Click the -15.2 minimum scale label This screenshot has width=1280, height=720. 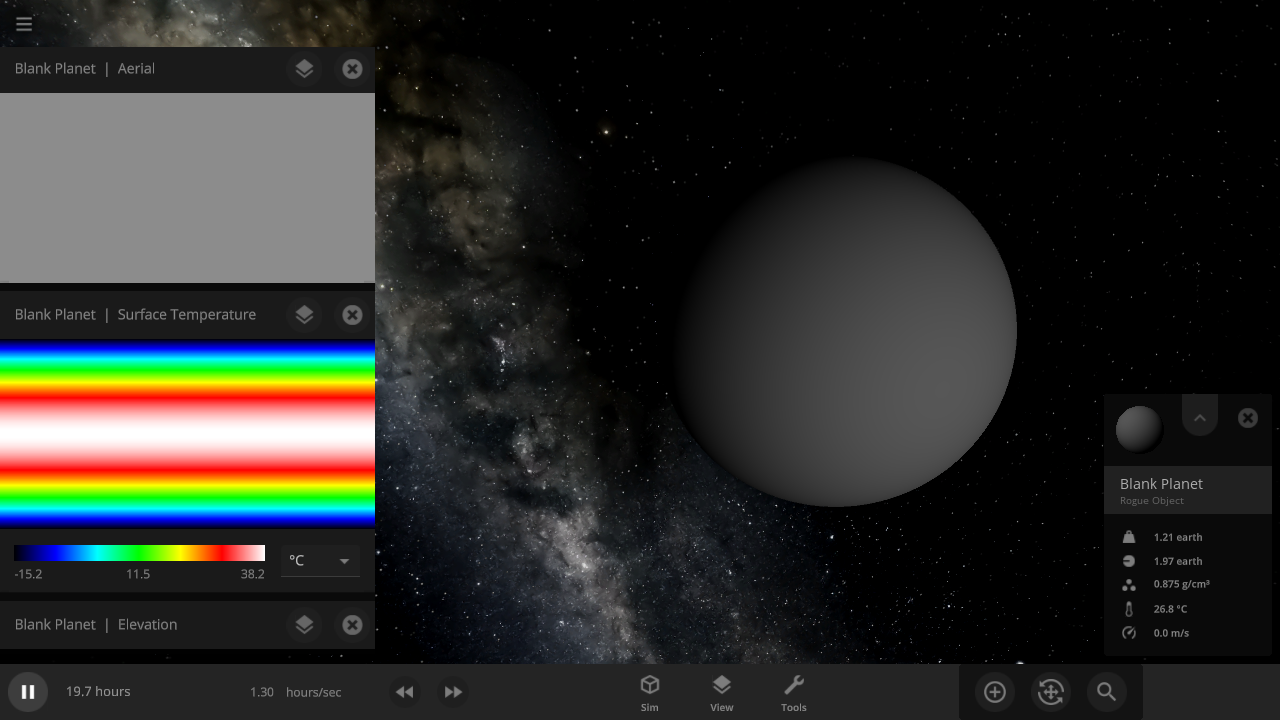[28, 574]
